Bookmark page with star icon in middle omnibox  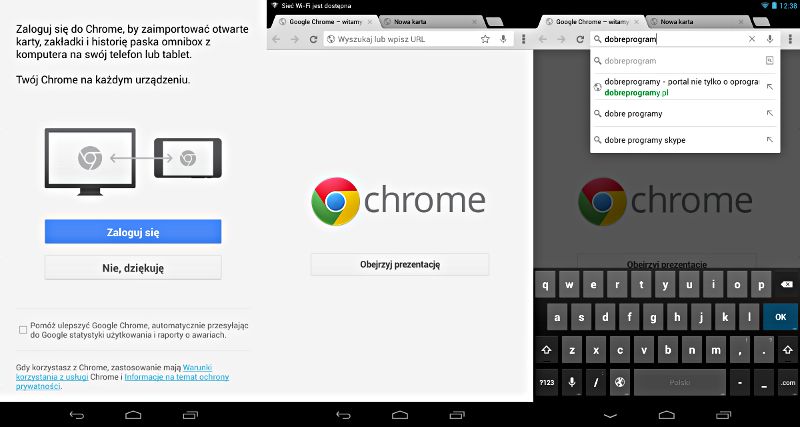pyautogui.click(x=485, y=39)
